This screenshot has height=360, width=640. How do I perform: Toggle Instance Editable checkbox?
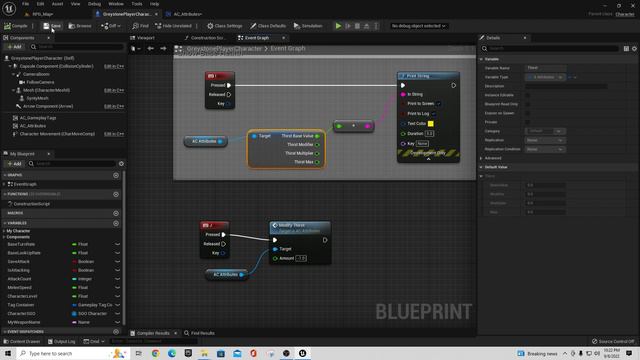pos(528,95)
